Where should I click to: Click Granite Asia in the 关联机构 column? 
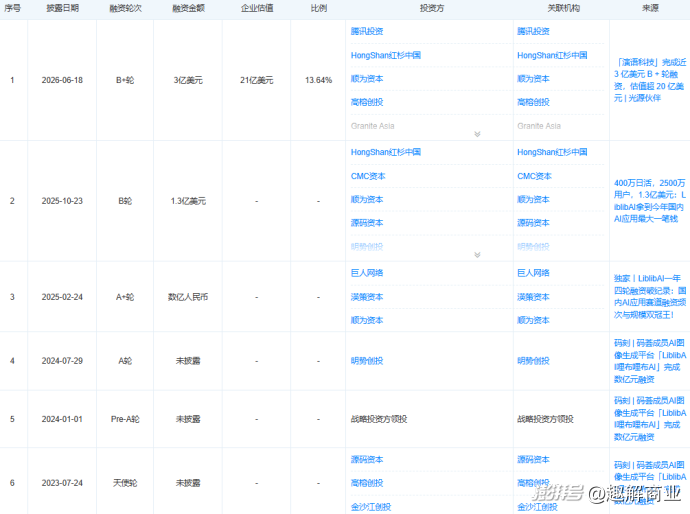point(539,126)
